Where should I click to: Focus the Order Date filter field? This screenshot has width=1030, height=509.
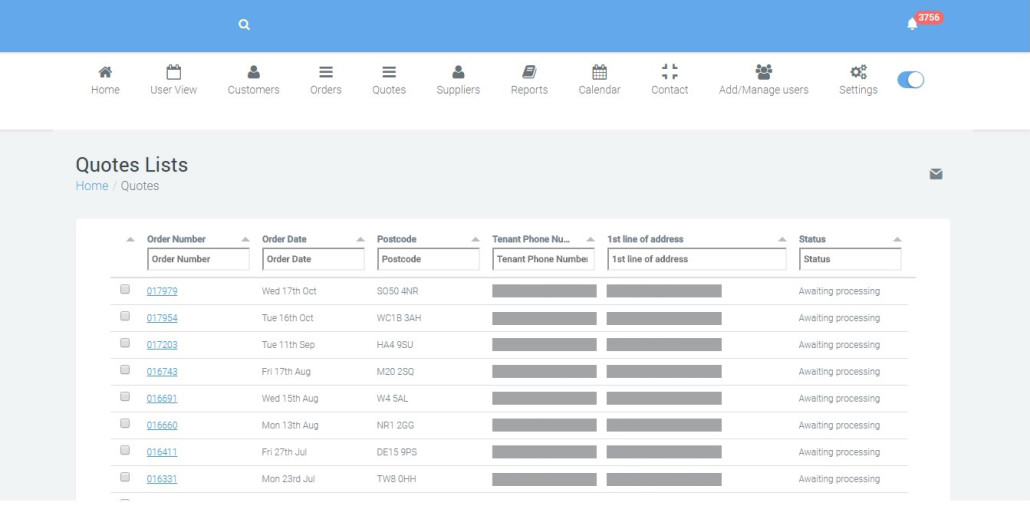(313, 259)
